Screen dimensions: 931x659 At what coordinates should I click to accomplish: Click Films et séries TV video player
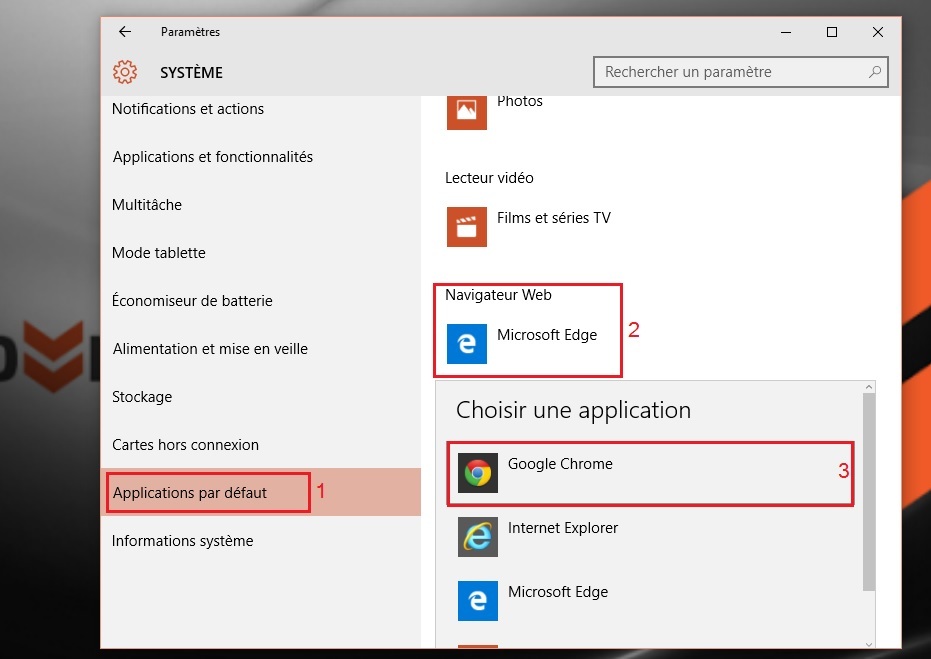coord(528,227)
